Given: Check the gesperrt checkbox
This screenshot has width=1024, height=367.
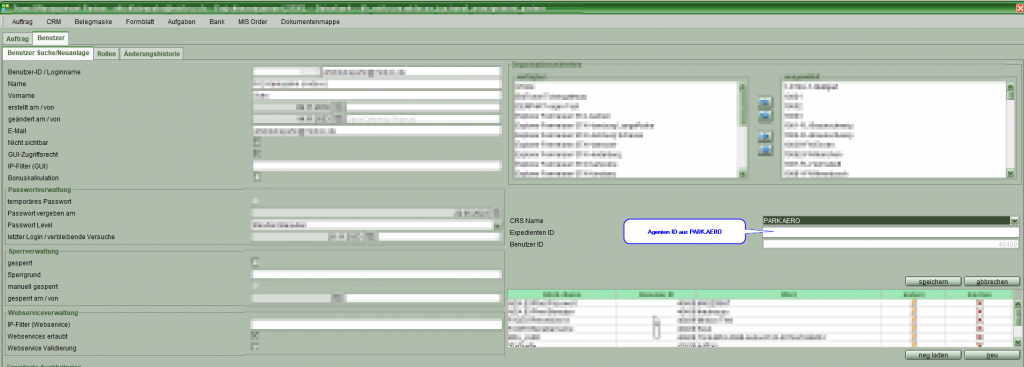Looking at the screenshot, I should tap(256, 263).
